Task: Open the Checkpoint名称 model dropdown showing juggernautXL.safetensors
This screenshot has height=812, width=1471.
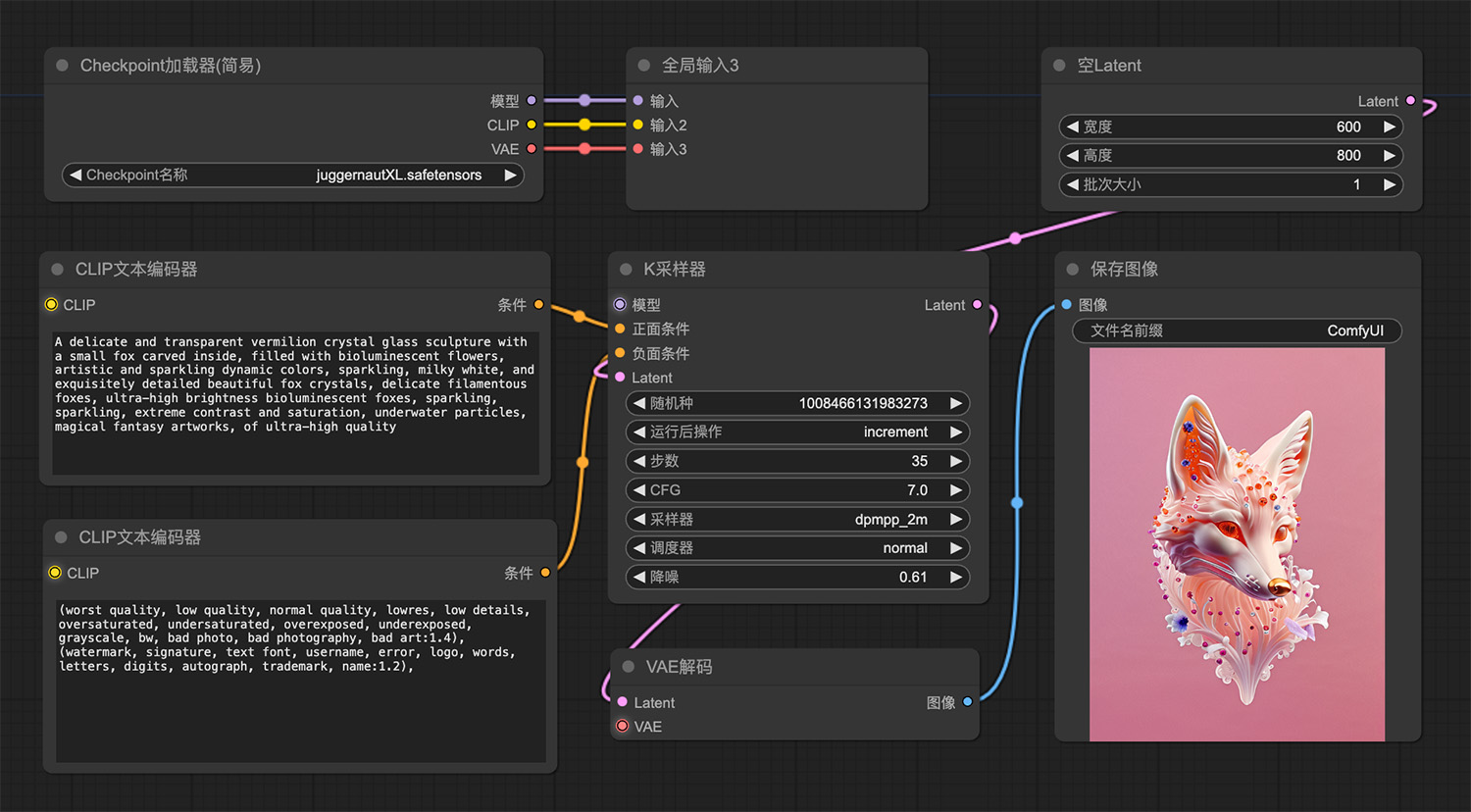Action: click(292, 176)
